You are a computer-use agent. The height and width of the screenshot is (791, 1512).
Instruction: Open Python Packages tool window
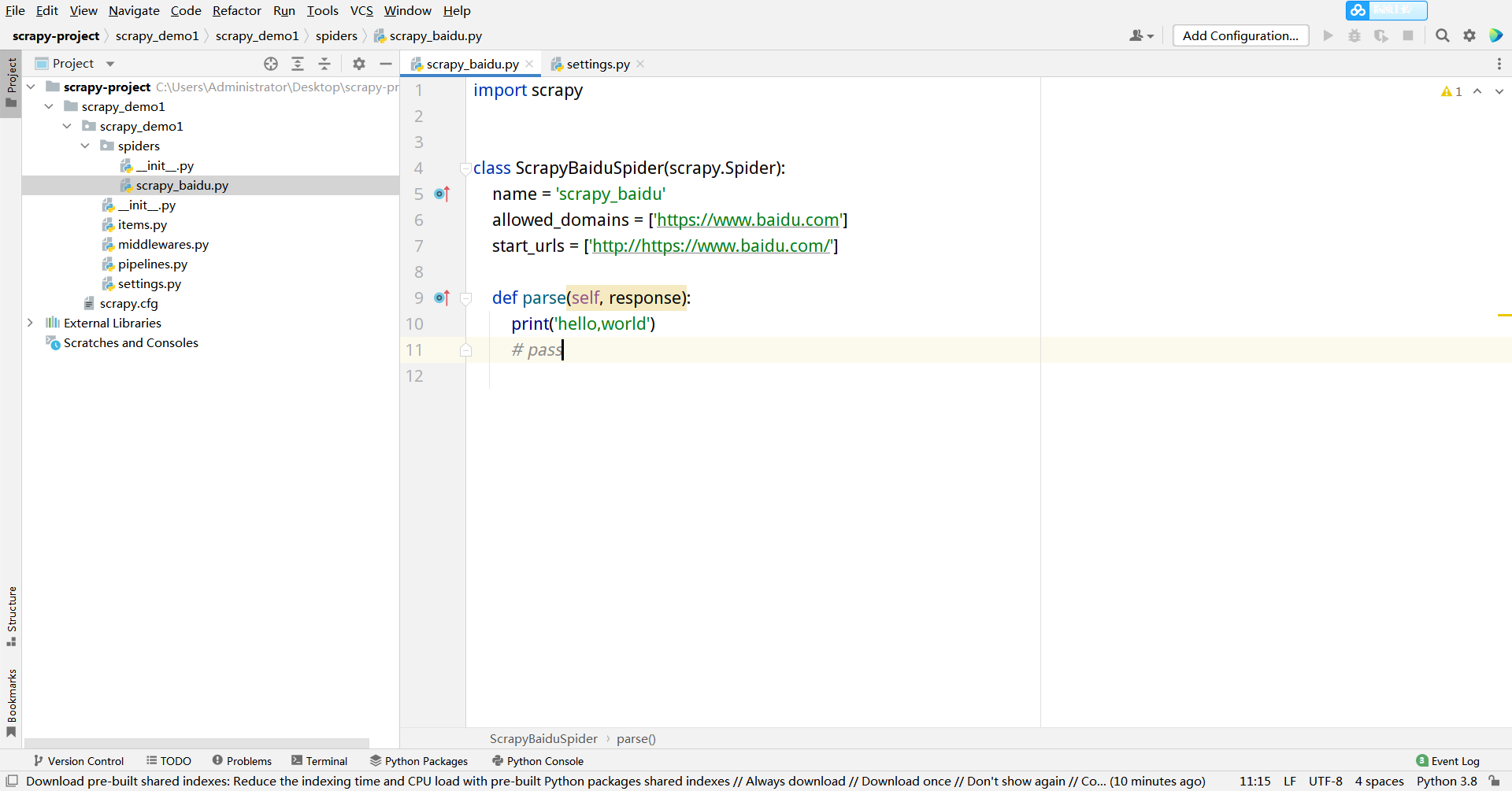coord(419,761)
